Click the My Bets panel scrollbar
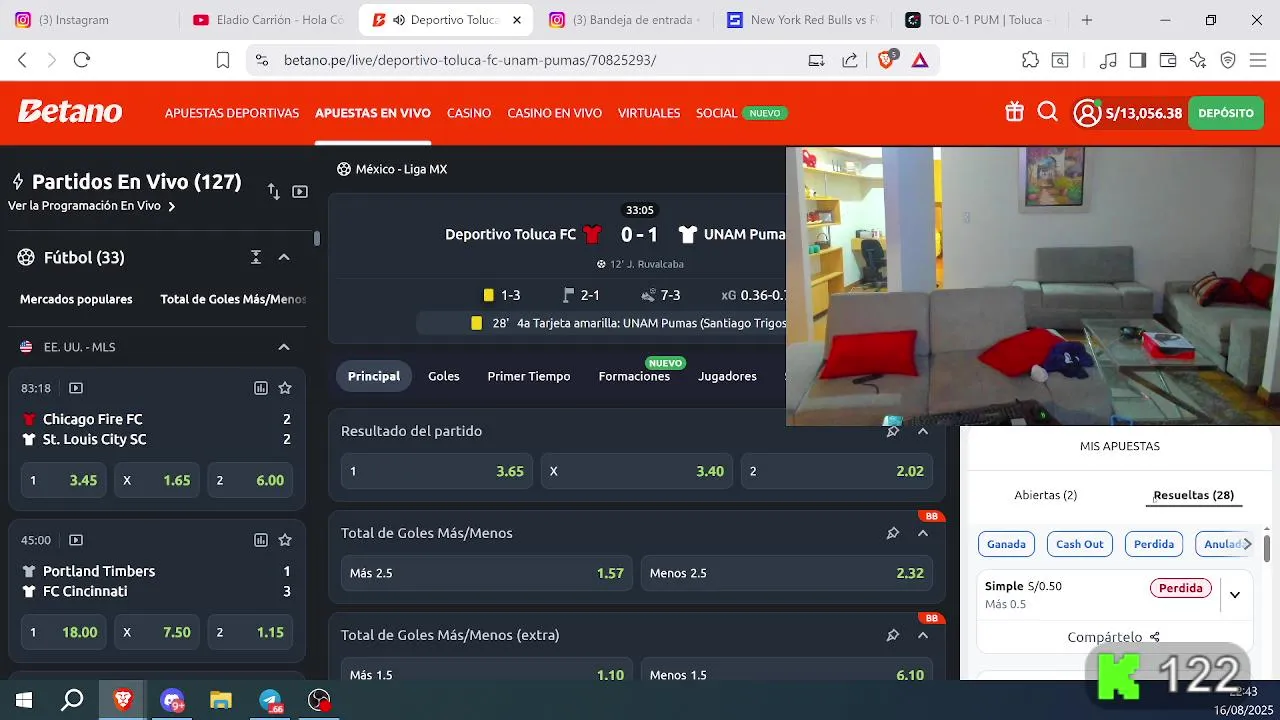Viewport: 1280px width, 720px height. (x=1267, y=548)
